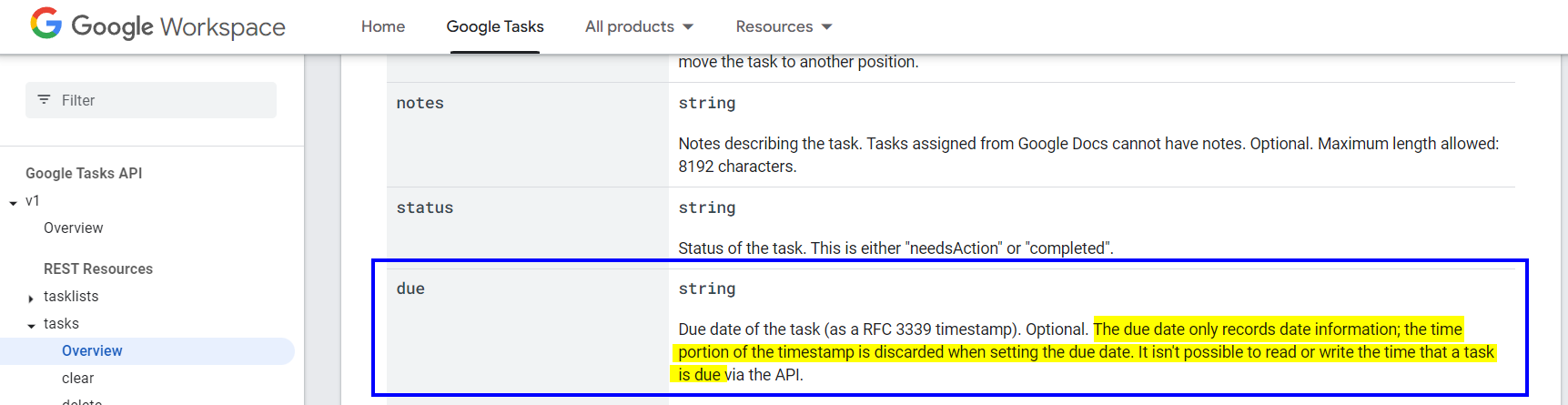This screenshot has width=1568, height=405.
Task: Open Overview under tasks in the sidebar
Action: coord(92,350)
